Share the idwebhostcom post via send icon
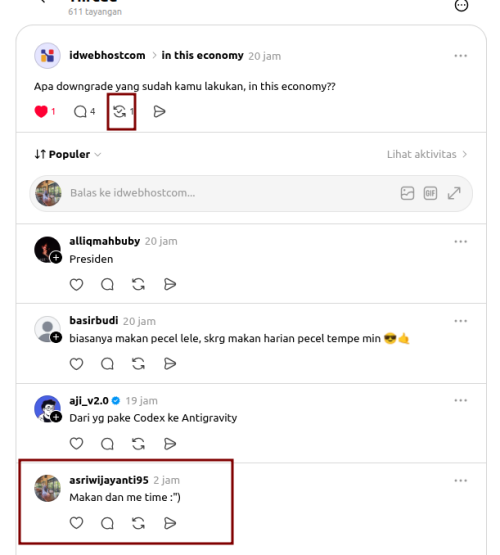This screenshot has height=555, width=500. (x=159, y=111)
